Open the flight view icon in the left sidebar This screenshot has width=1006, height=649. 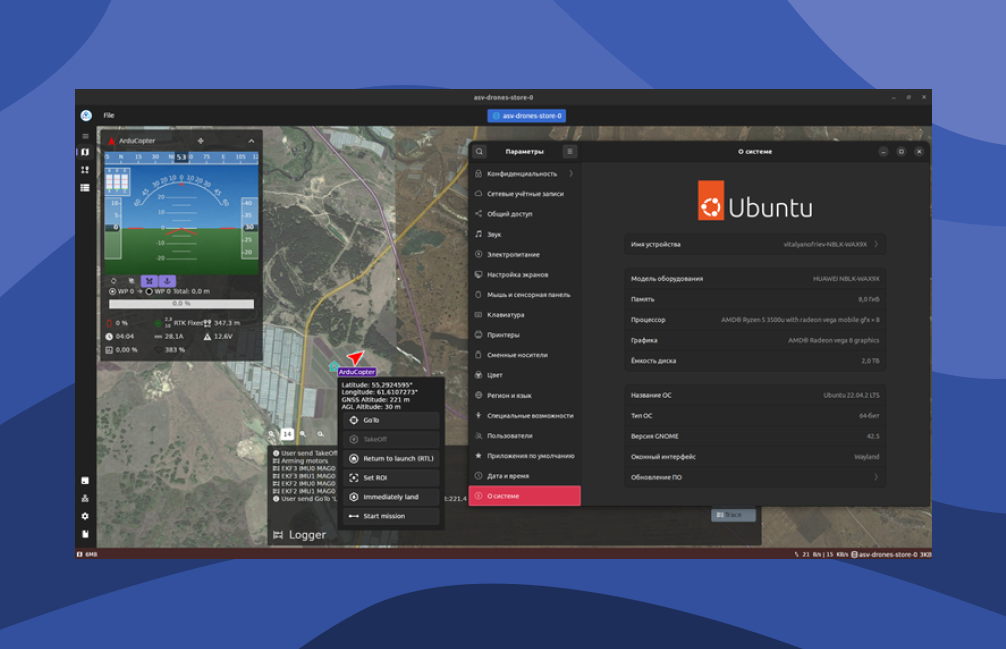pyautogui.click(x=84, y=153)
